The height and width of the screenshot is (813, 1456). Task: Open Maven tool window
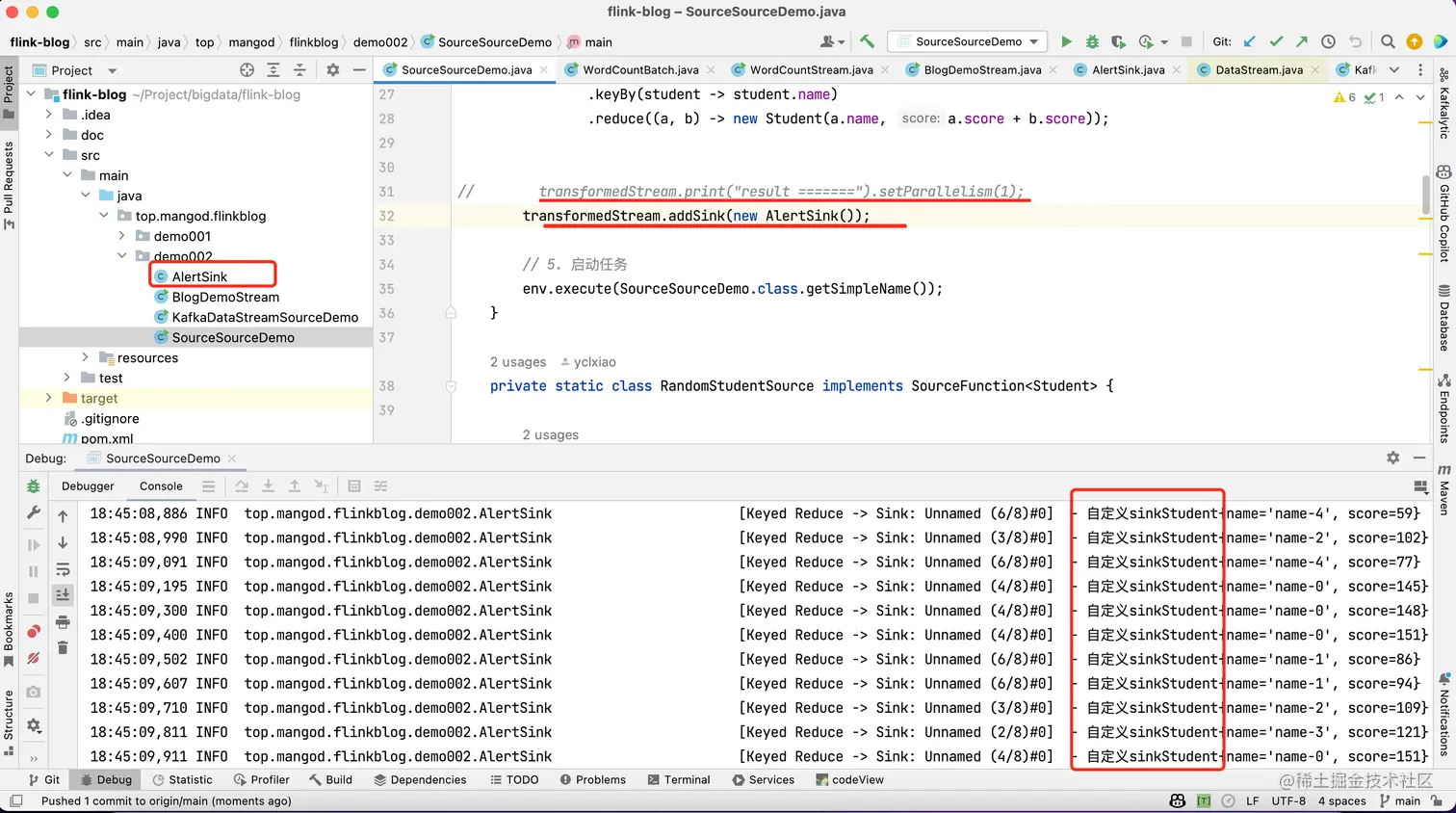[x=1443, y=489]
